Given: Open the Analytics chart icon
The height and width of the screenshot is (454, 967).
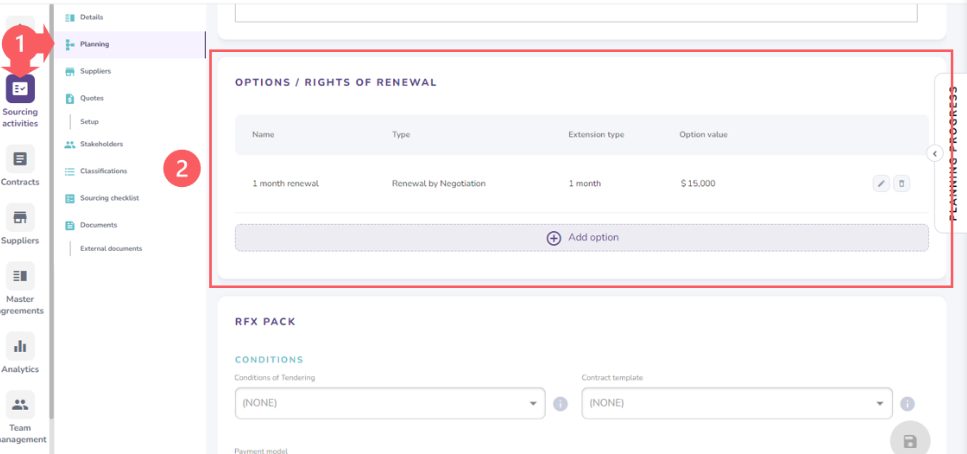Looking at the screenshot, I should 20,346.
